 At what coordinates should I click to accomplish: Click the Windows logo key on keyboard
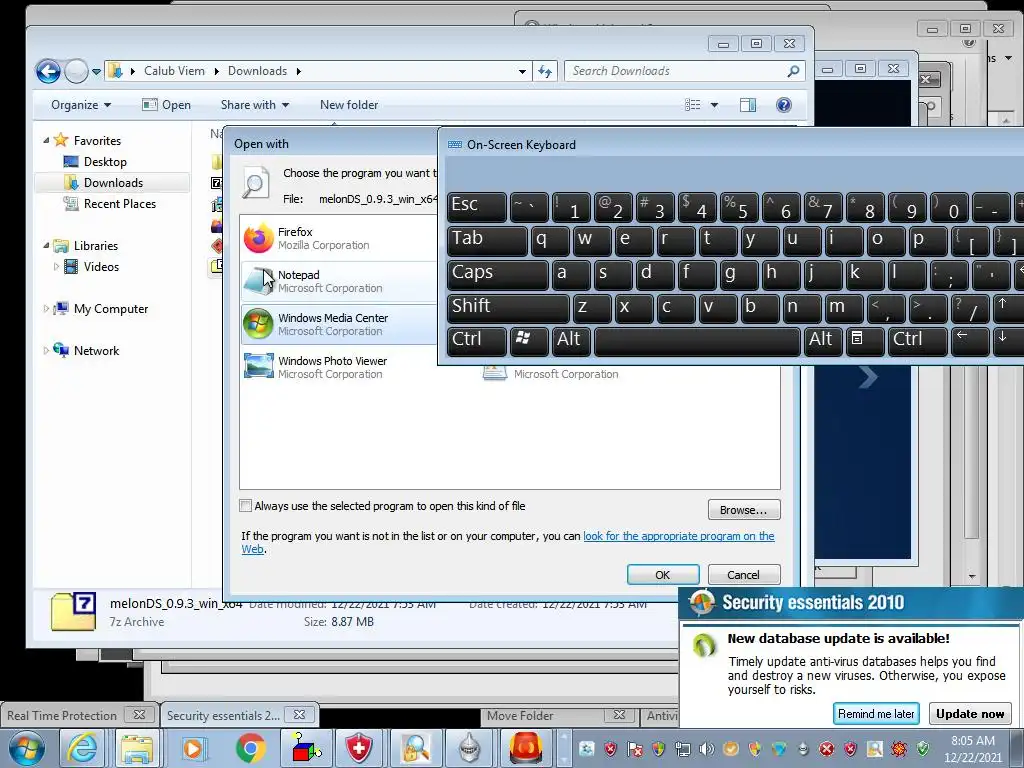pos(528,340)
